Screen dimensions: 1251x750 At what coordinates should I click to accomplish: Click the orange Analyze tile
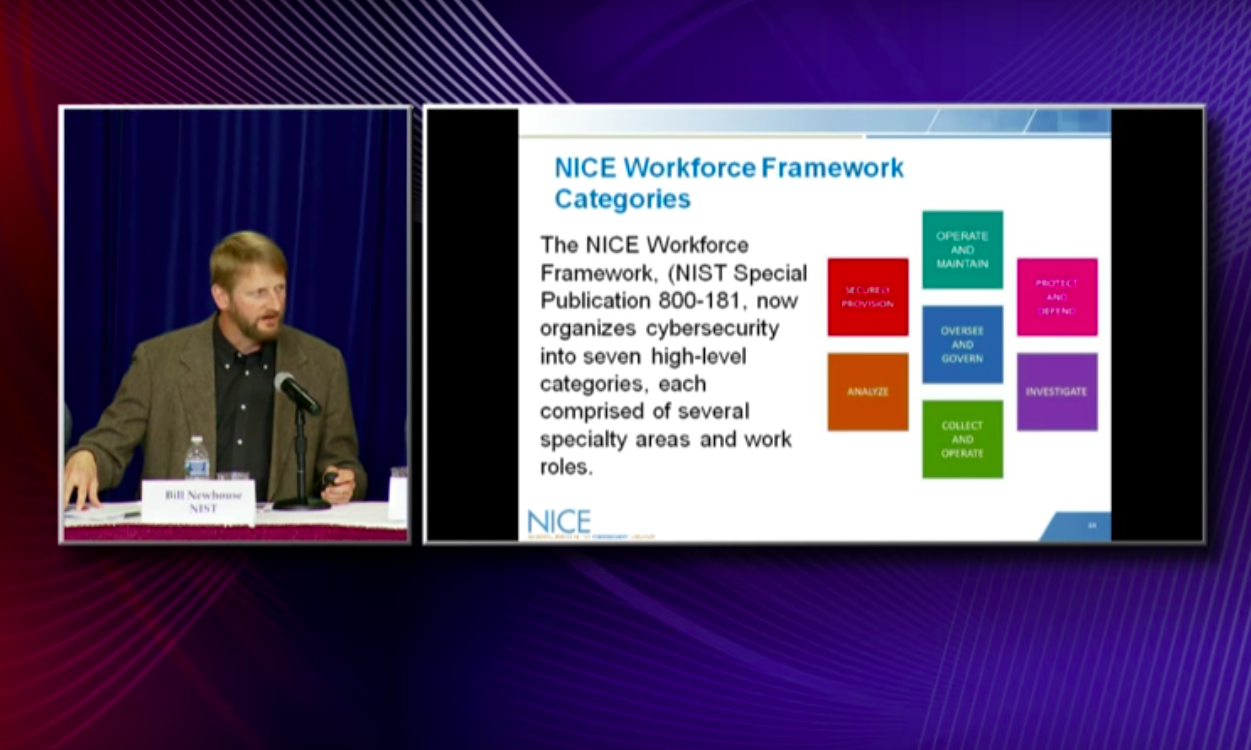point(868,391)
